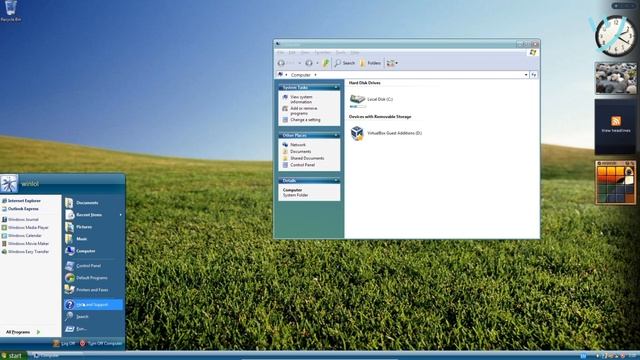Open the Help menu in Computer window

click(x=355, y=53)
